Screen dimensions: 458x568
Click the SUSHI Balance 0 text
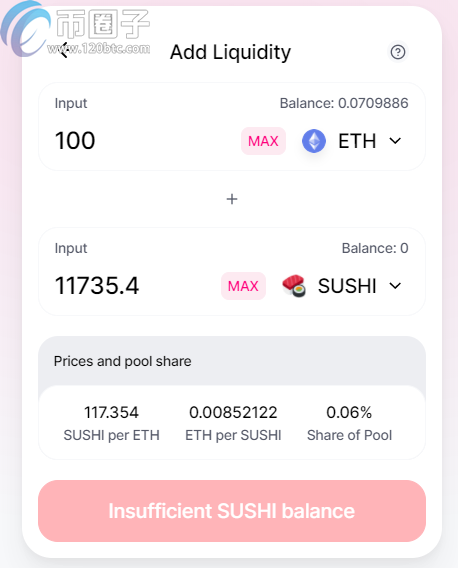click(375, 248)
